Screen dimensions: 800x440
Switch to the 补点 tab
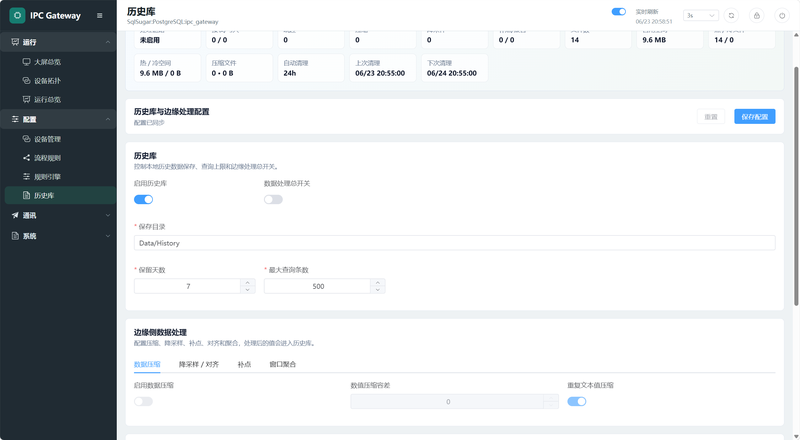click(x=244, y=364)
